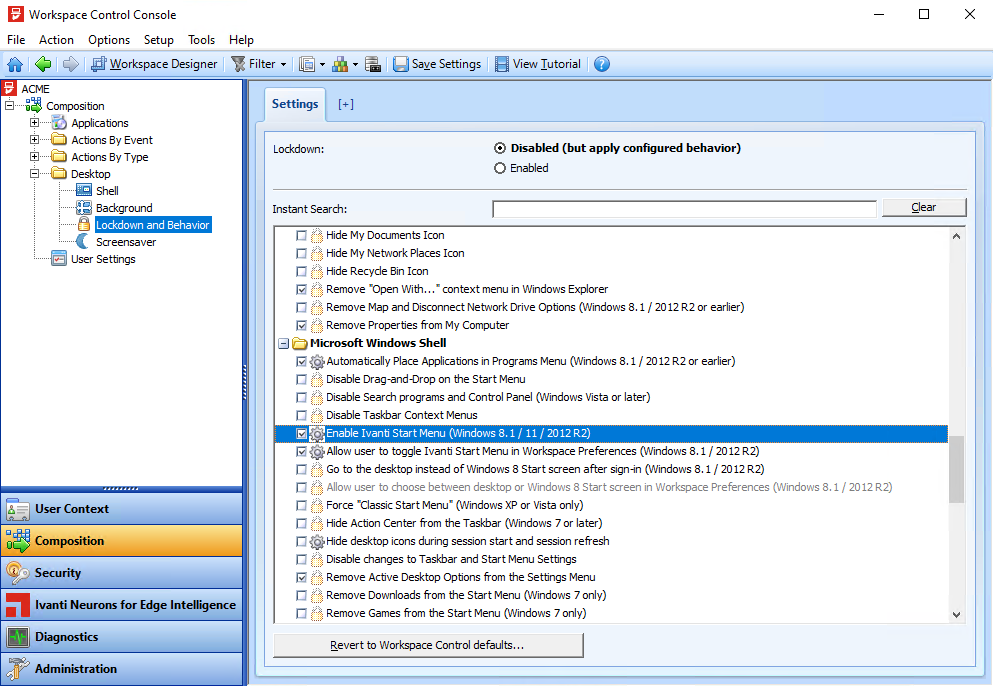Click the [+] tab next to Settings

(x=346, y=104)
